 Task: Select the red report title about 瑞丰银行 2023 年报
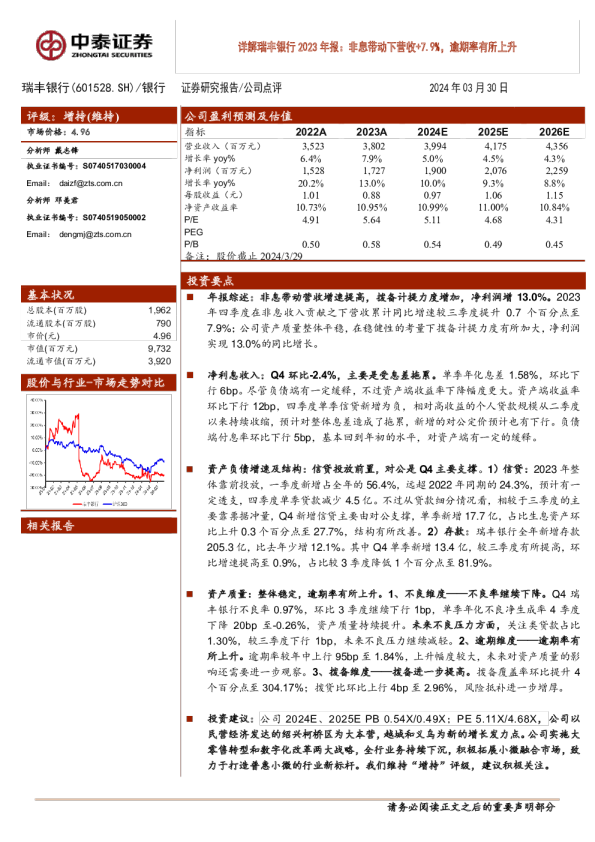tap(377, 47)
